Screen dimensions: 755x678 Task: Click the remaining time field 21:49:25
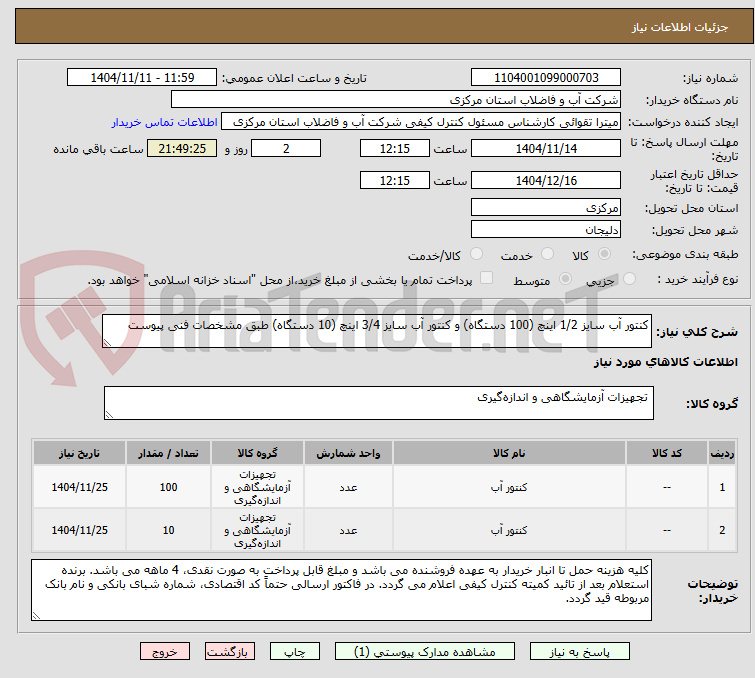182,148
